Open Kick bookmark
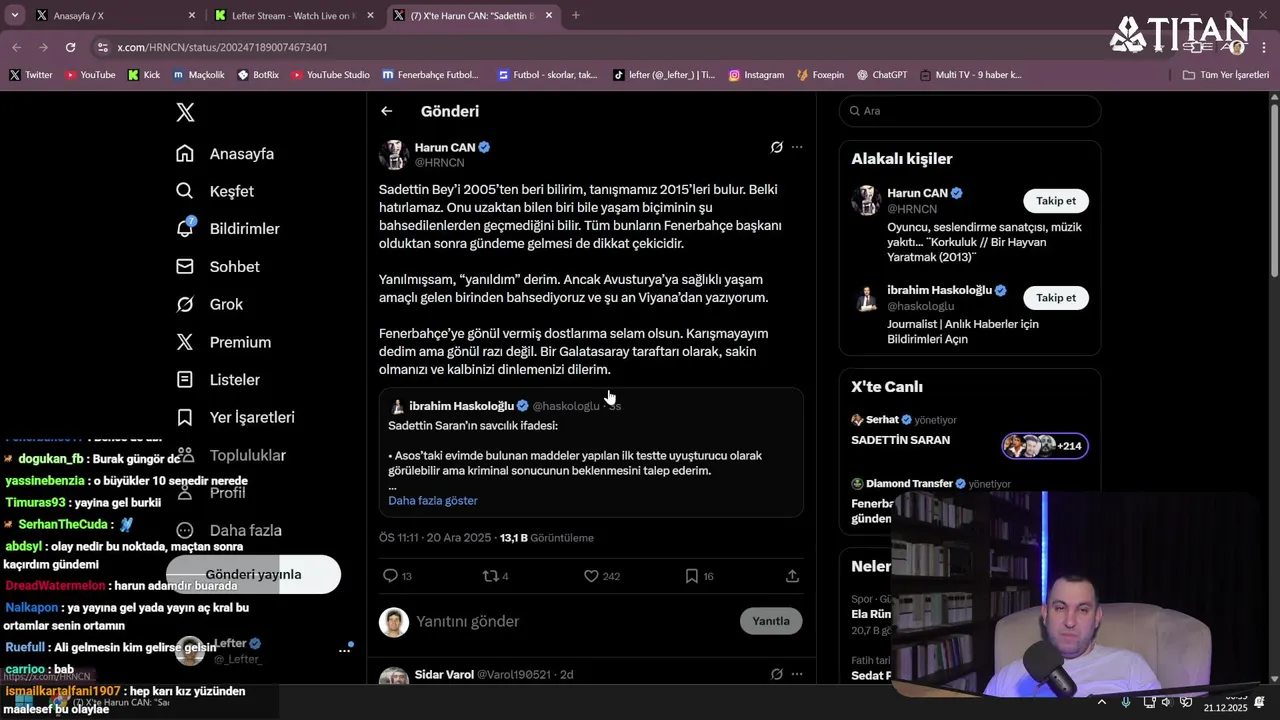This screenshot has height=720, width=1280. (144, 75)
